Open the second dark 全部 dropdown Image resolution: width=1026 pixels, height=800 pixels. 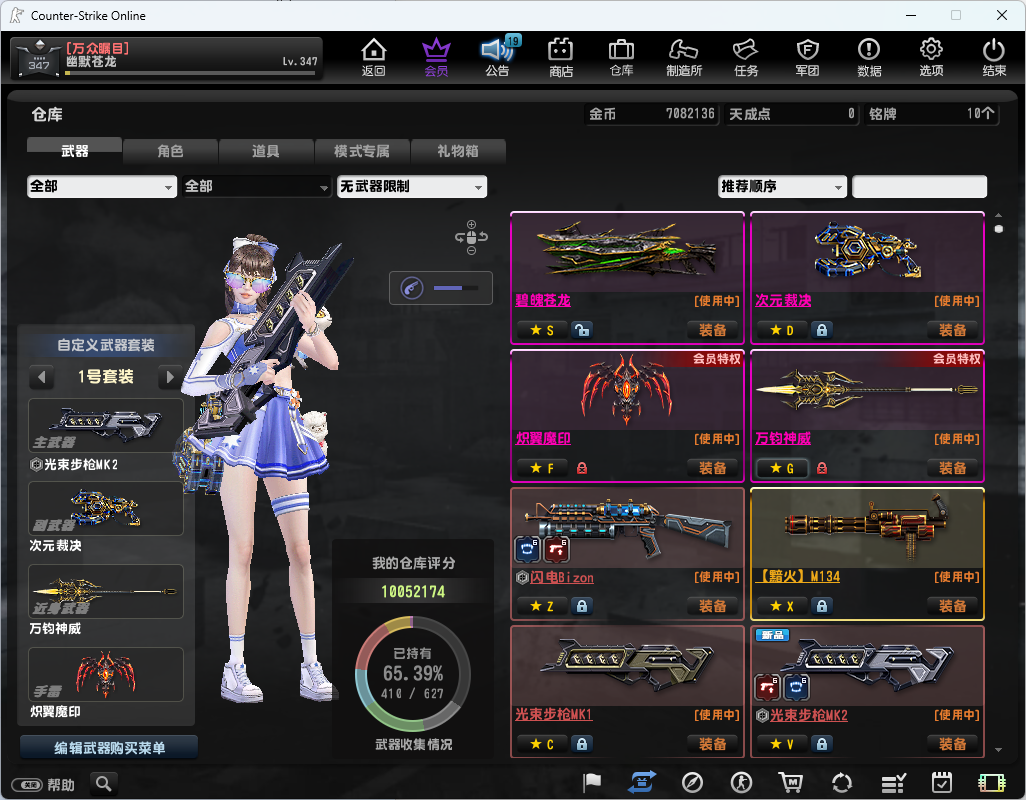pyautogui.click(x=256, y=186)
